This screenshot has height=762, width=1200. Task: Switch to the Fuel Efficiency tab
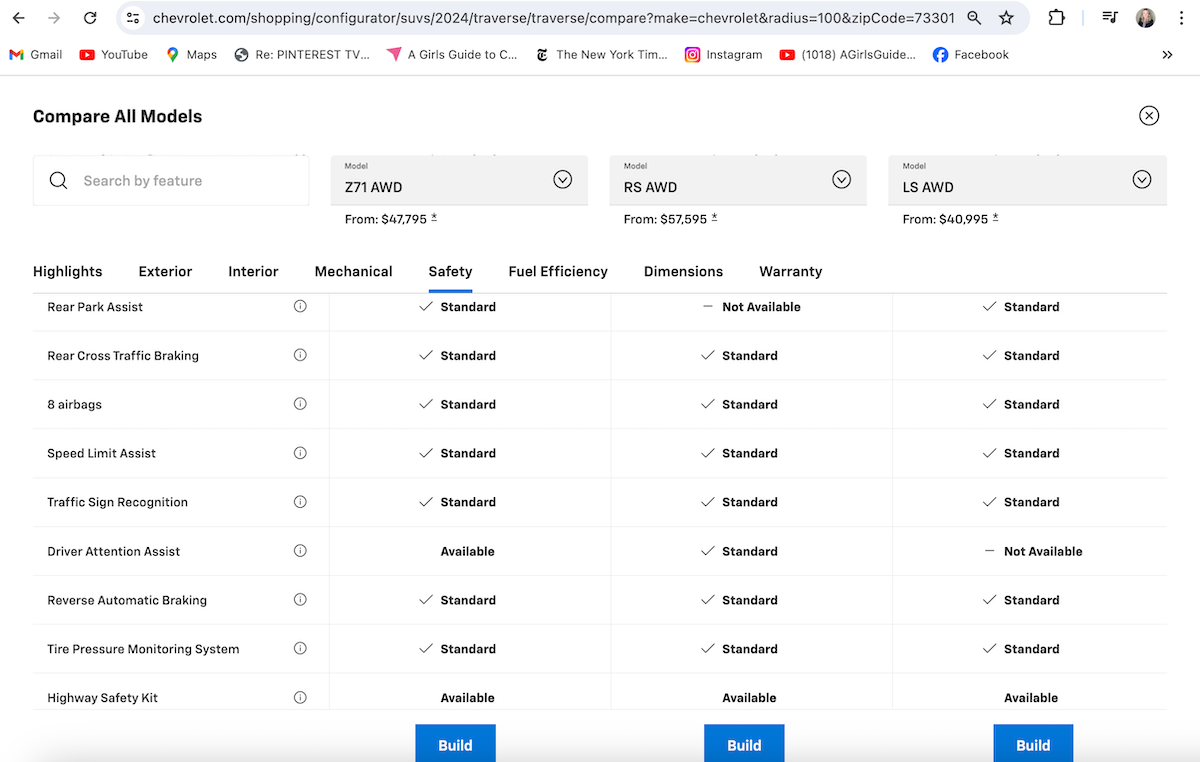[558, 271]
